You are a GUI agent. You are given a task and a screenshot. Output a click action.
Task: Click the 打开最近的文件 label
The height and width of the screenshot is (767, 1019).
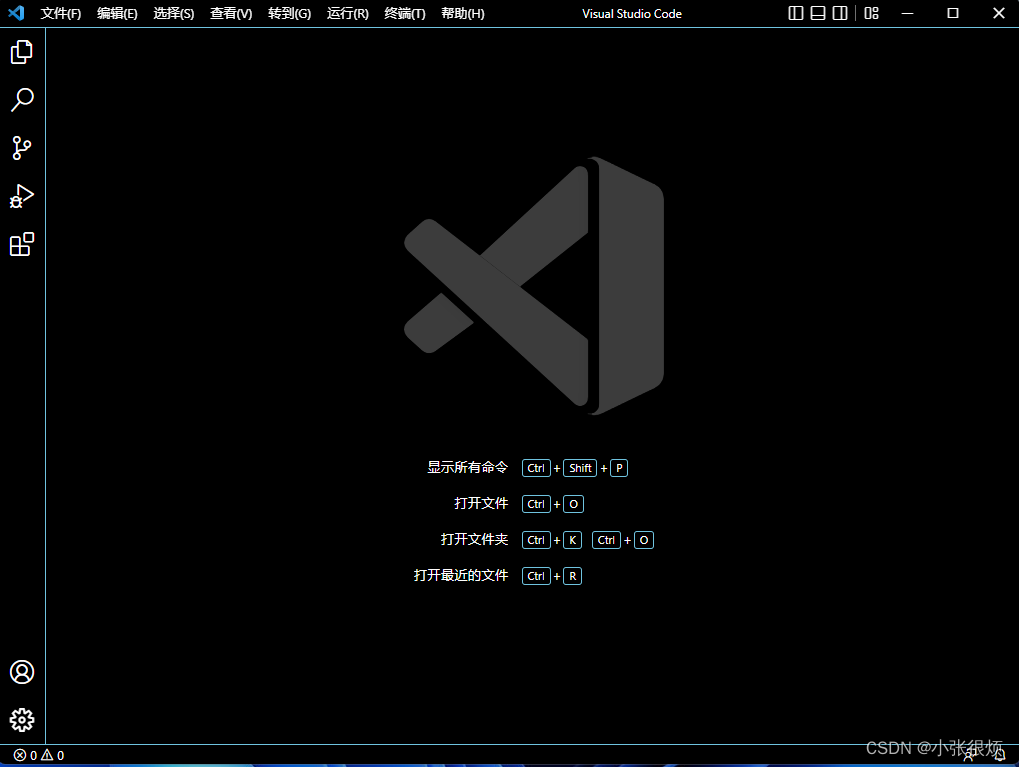click(461, 575)
